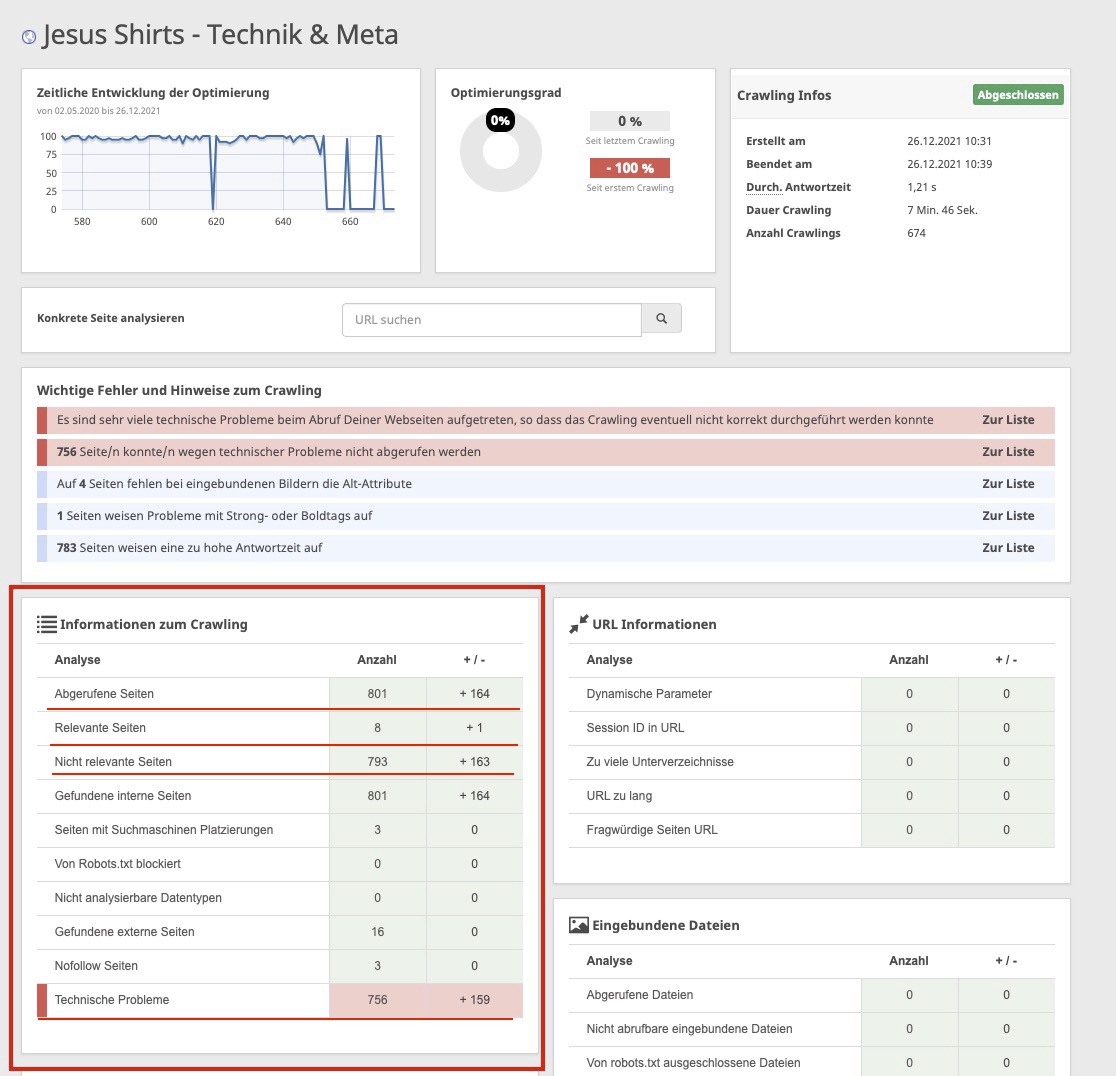Click the arrows icon beside URL Informationen
1116x1076 pixels.
[x=578, y=624]
